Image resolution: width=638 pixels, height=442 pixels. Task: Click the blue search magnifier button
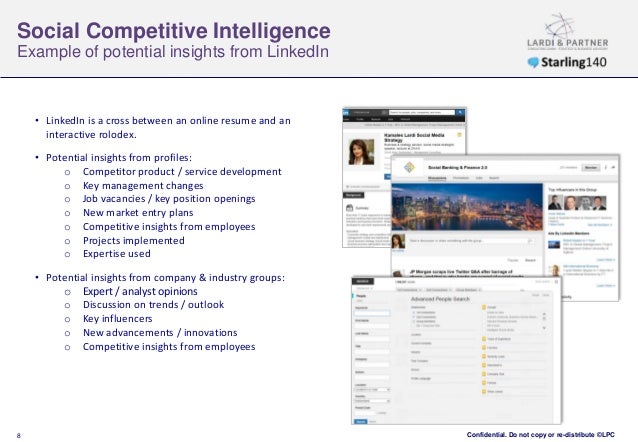coord(460,112)
